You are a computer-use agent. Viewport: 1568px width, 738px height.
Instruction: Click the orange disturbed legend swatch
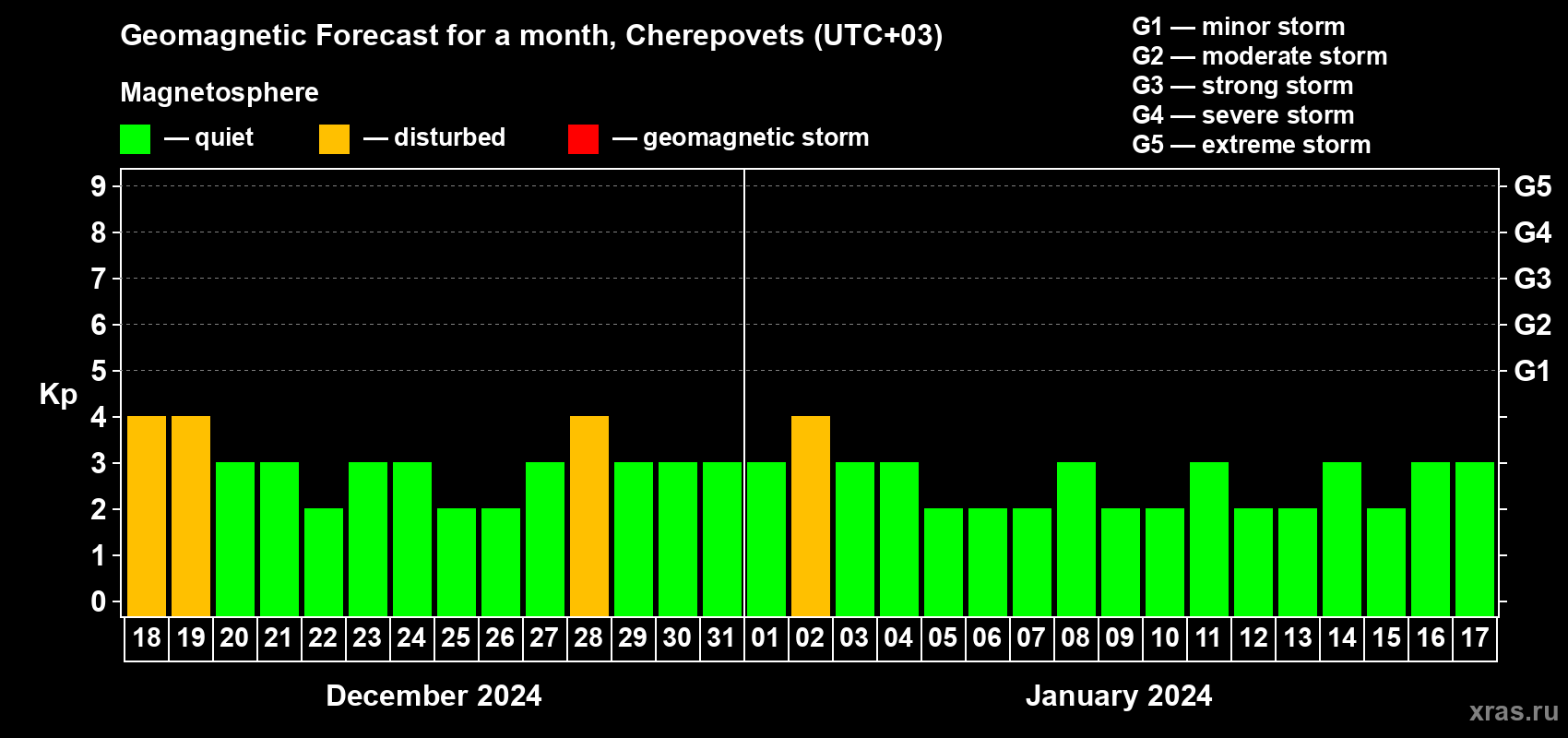pyautogui.click(x=334, y=139)
